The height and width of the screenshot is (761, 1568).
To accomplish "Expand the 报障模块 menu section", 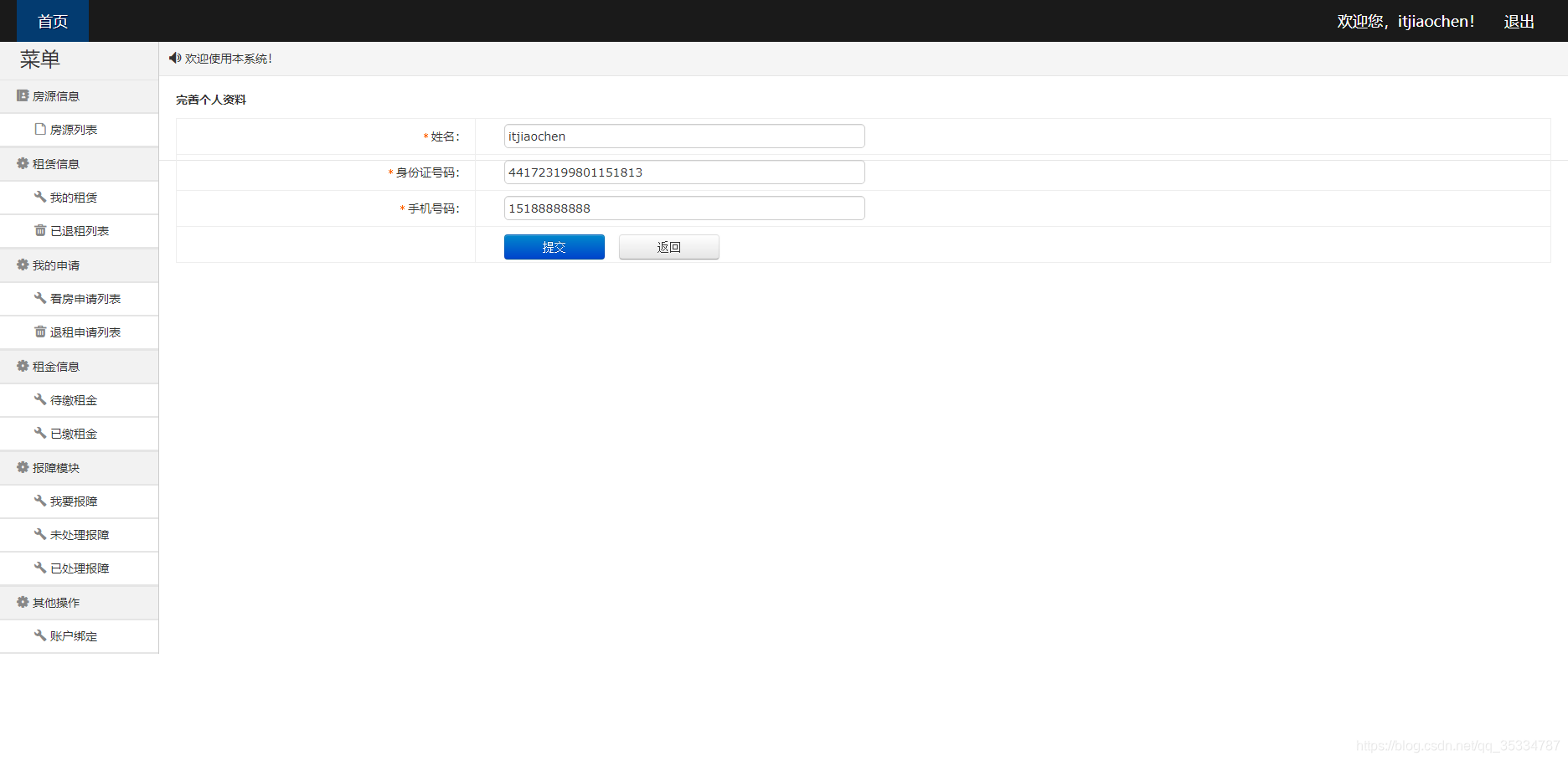I will 79,468.
